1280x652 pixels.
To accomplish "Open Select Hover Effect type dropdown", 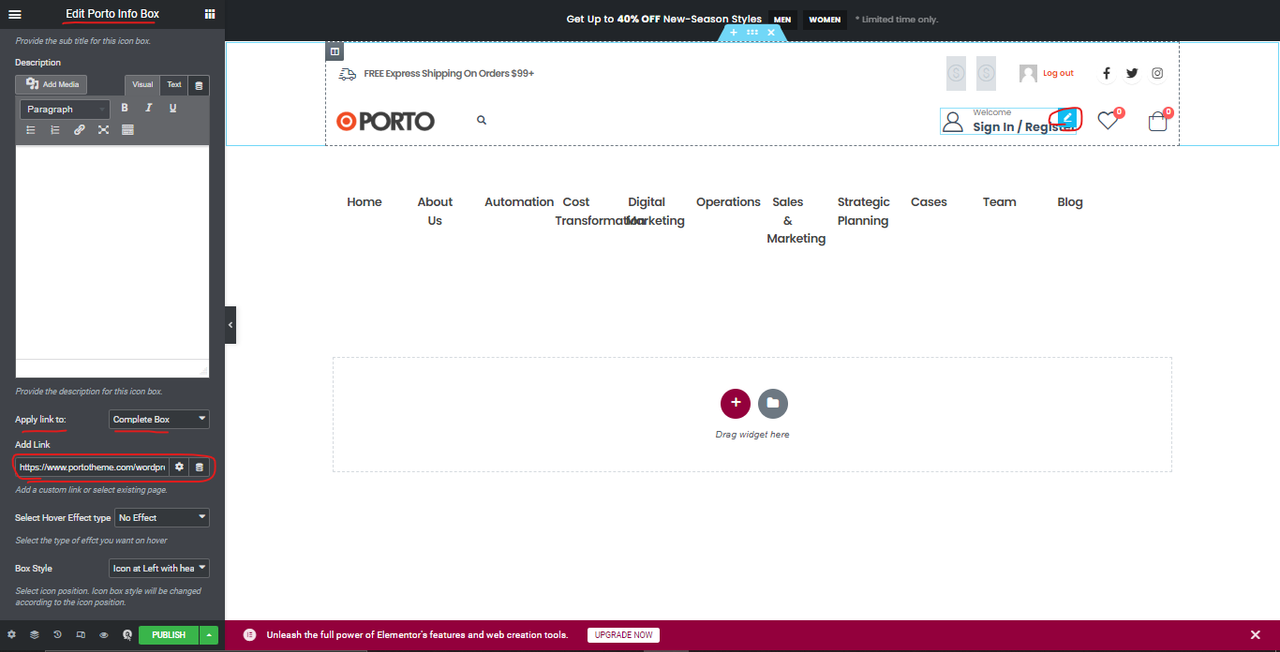I will tap(162, 518).
